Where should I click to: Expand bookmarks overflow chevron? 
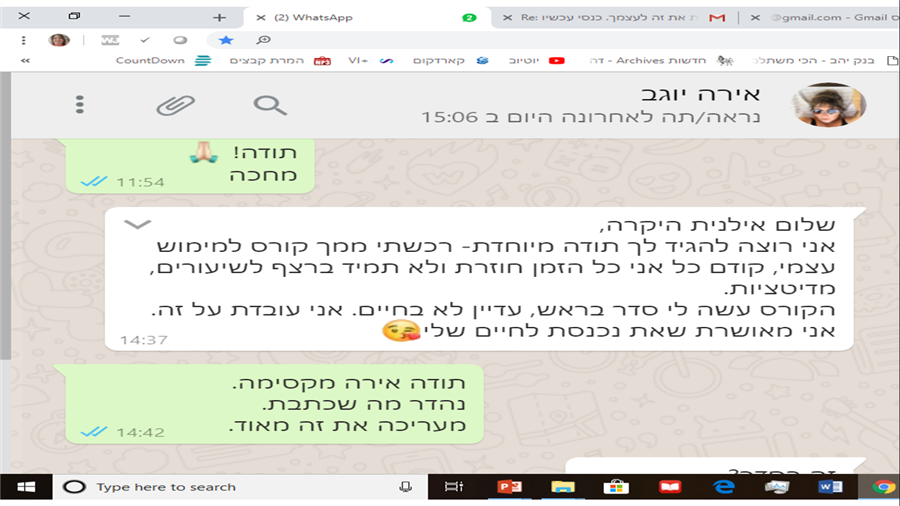coord(25,60)
